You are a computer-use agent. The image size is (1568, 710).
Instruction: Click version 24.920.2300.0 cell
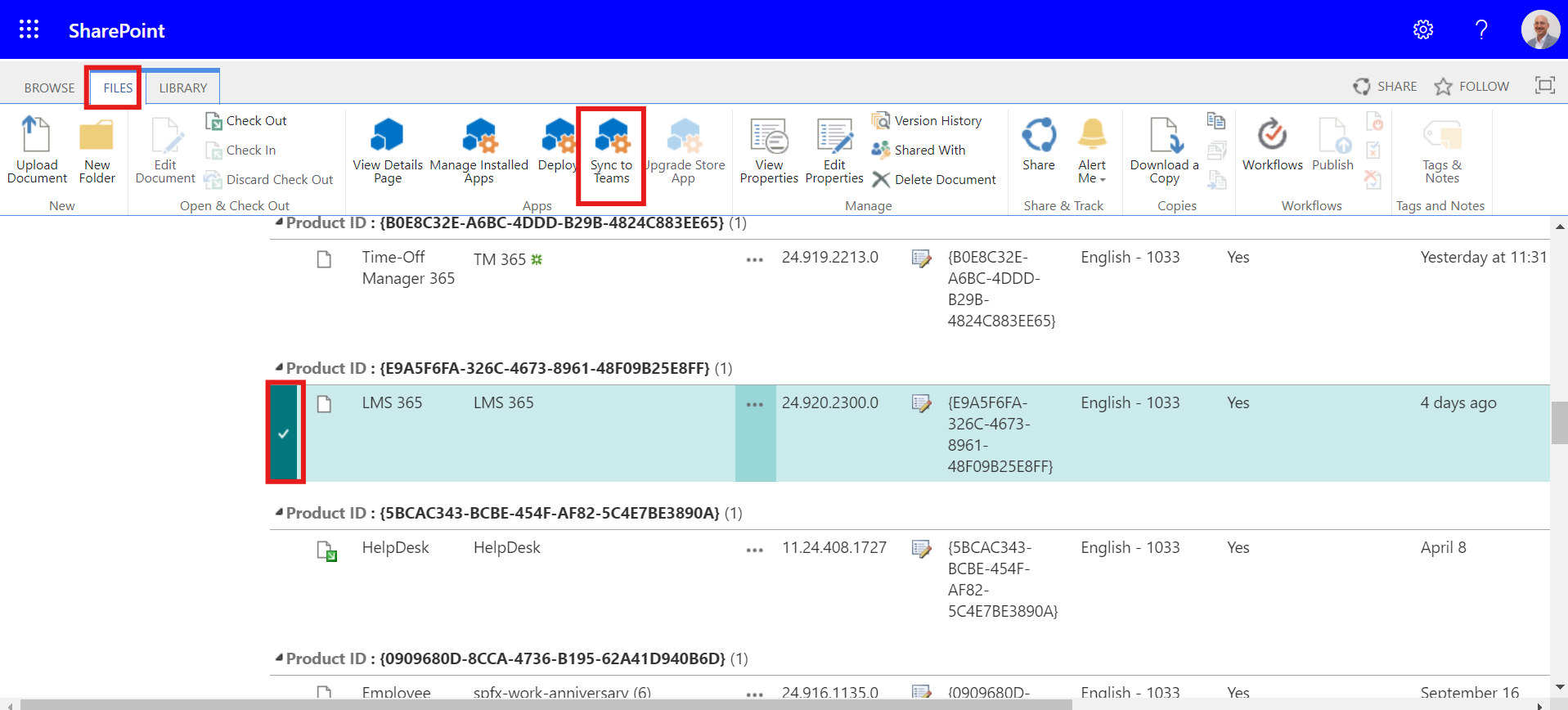[x=830, y=402]
